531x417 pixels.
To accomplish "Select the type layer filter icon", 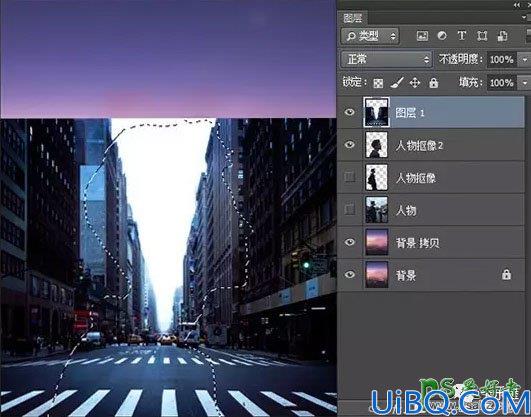I will point(462,36).
